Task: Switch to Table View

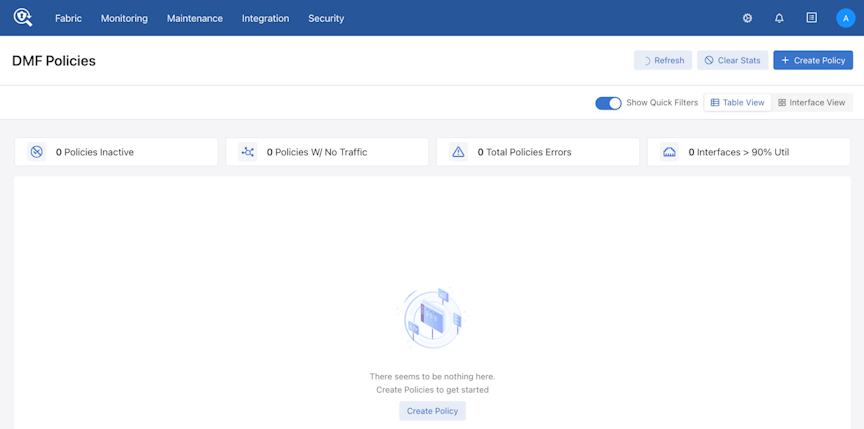Action: 737,102
